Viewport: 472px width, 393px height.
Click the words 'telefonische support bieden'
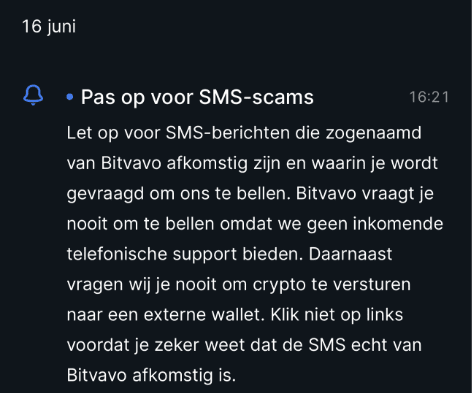(x=185, y=254)
